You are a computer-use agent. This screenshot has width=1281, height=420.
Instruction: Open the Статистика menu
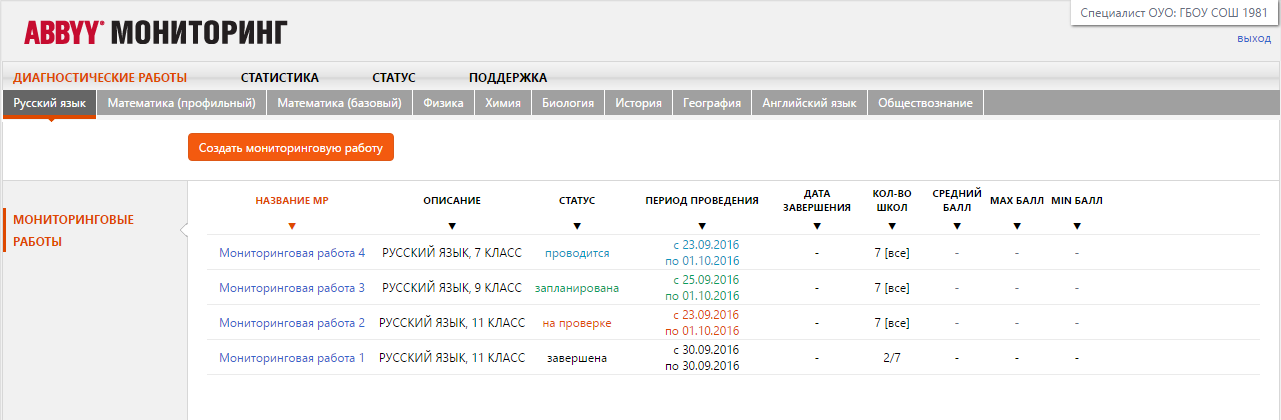point(279,77)
